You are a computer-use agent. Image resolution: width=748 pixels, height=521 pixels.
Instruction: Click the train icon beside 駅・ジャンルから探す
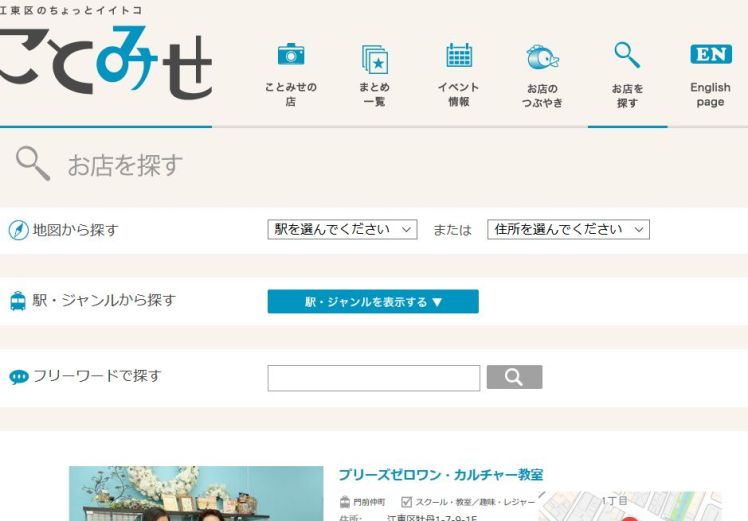[18, 301]
